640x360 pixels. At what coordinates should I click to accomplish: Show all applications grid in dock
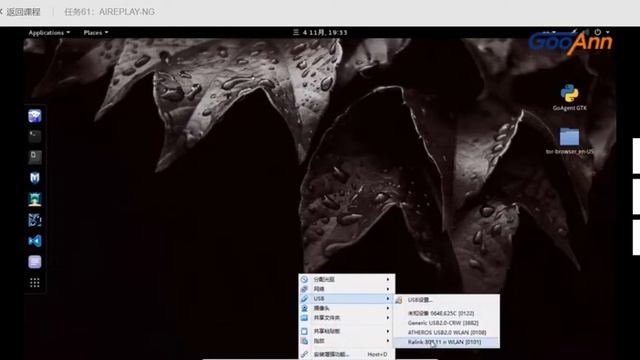pos(35,282)
